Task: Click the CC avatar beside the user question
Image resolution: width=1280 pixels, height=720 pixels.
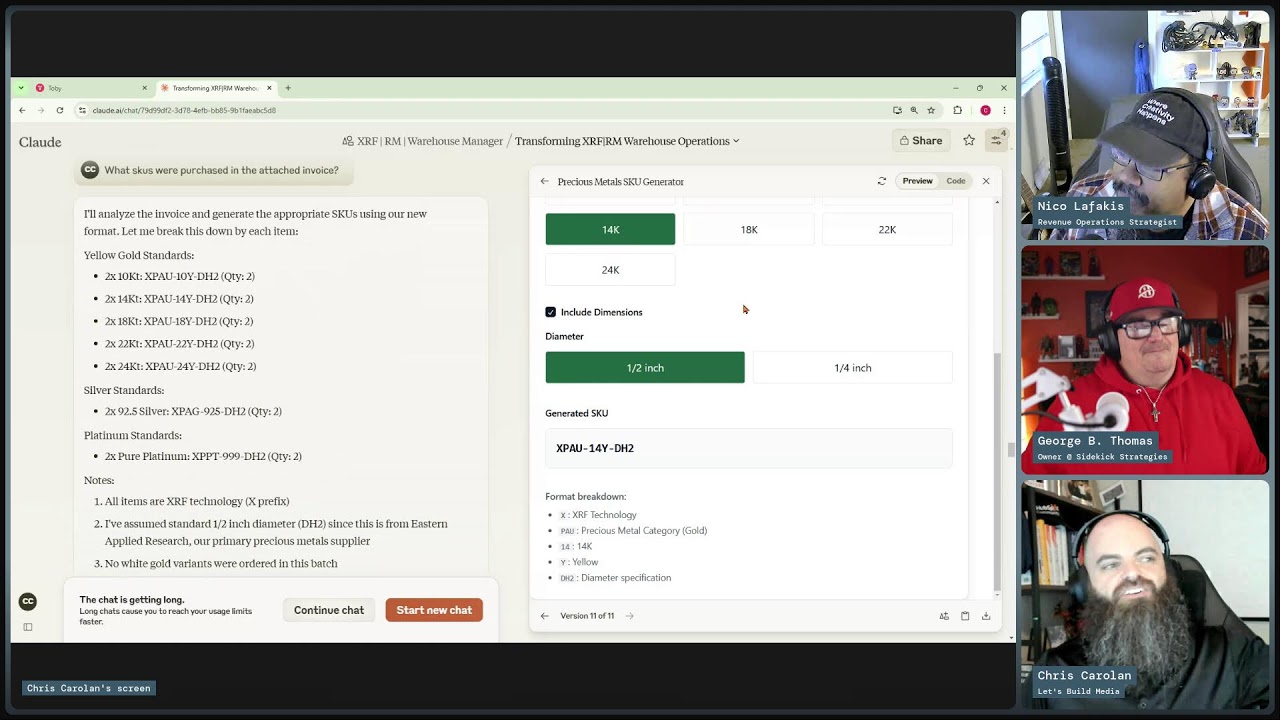Action: 90,170
